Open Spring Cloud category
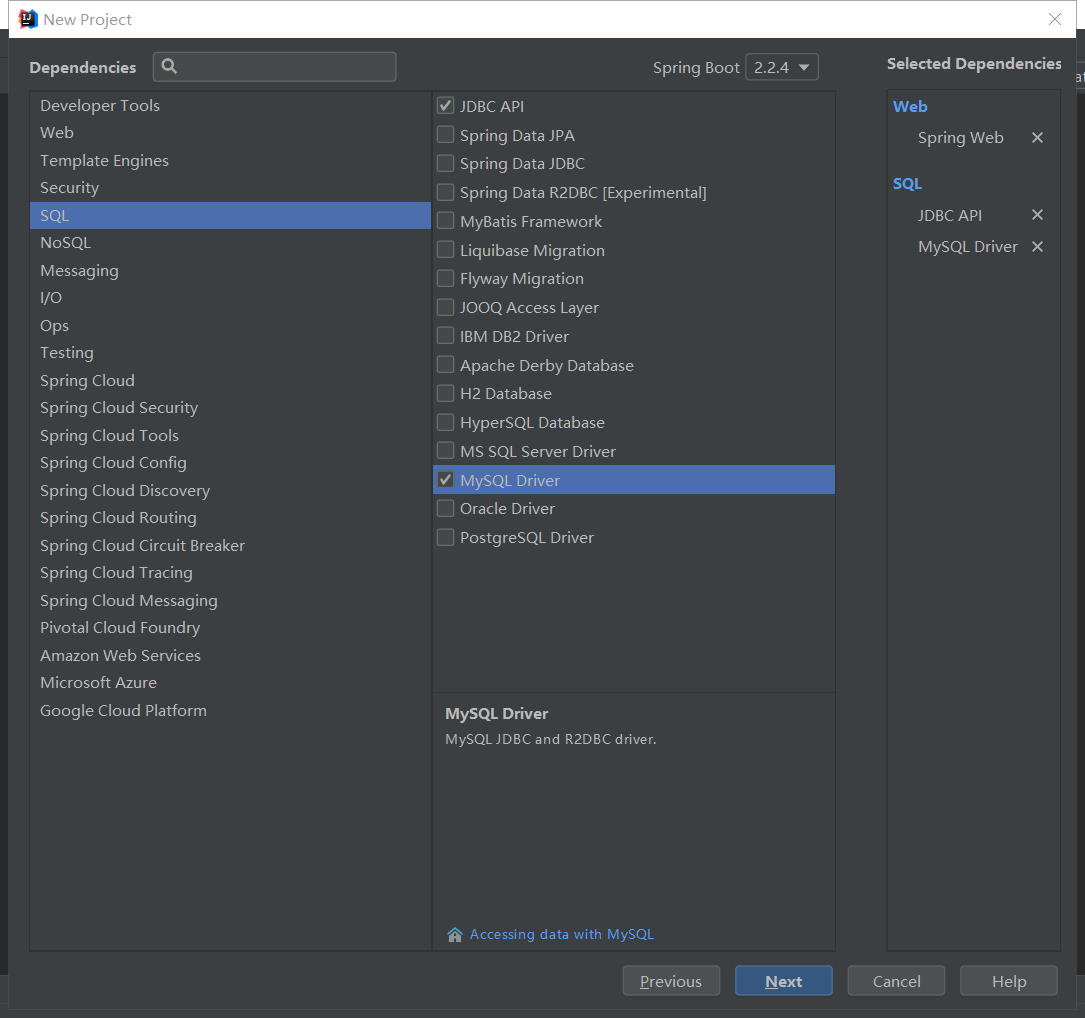Screen dimensions: 1085x1018 tap(230, 381)
